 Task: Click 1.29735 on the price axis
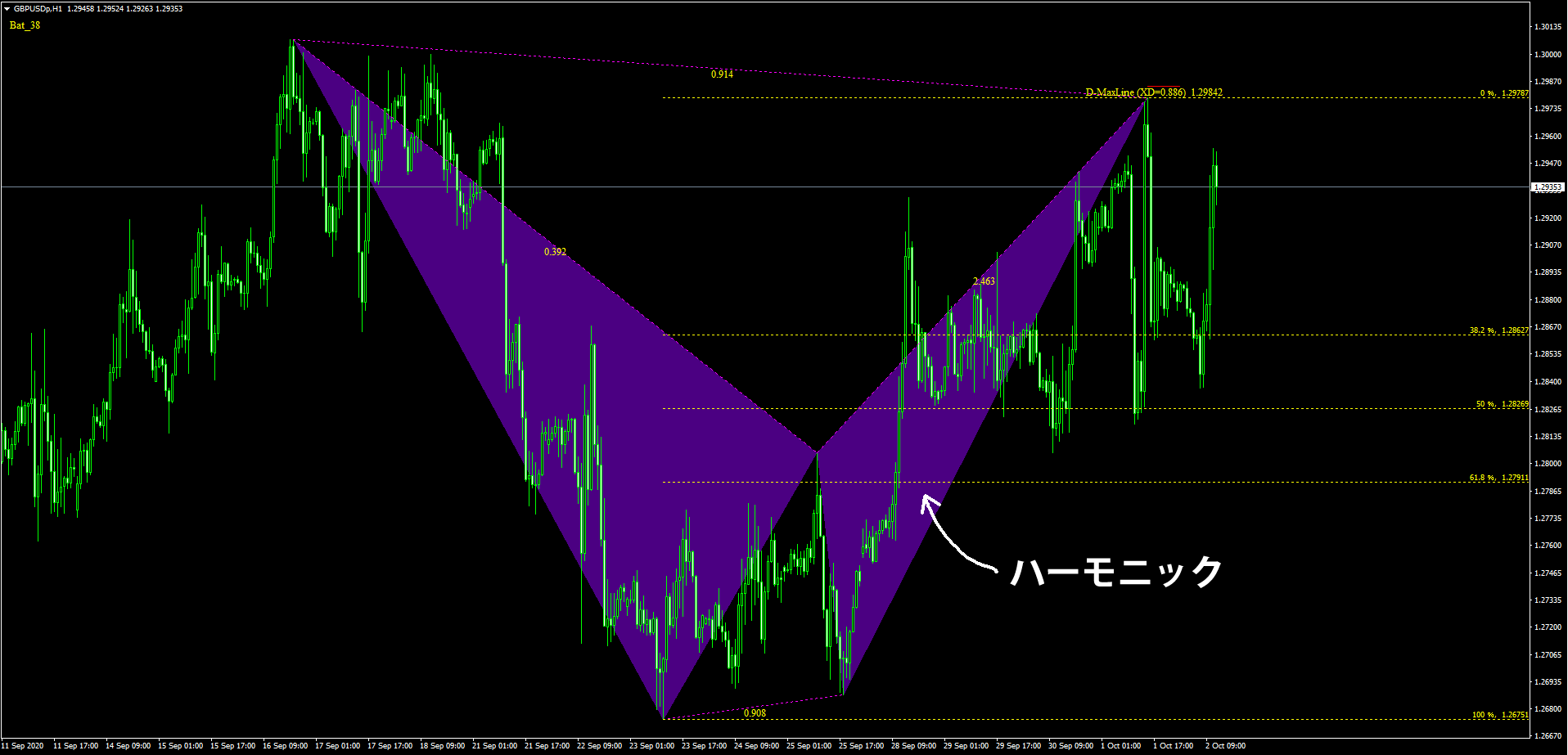(x=1548, y=109)
